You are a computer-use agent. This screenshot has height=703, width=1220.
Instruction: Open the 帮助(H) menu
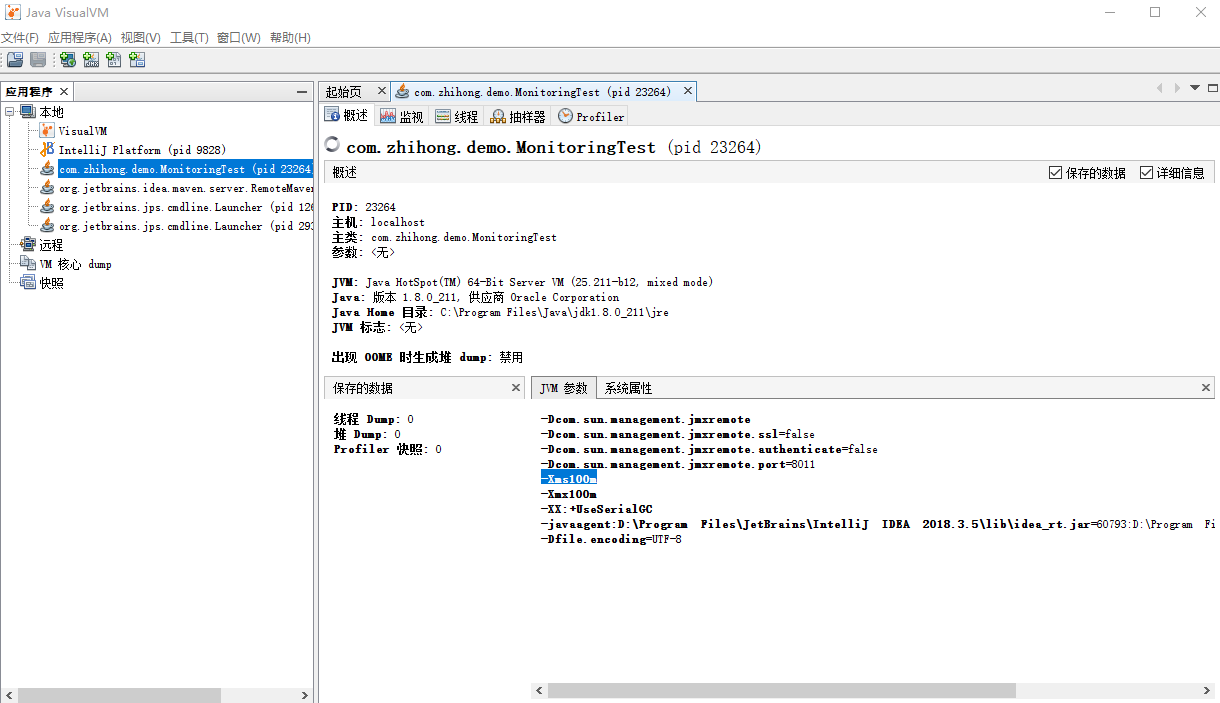pyautogui.click(x=290, y=38)
